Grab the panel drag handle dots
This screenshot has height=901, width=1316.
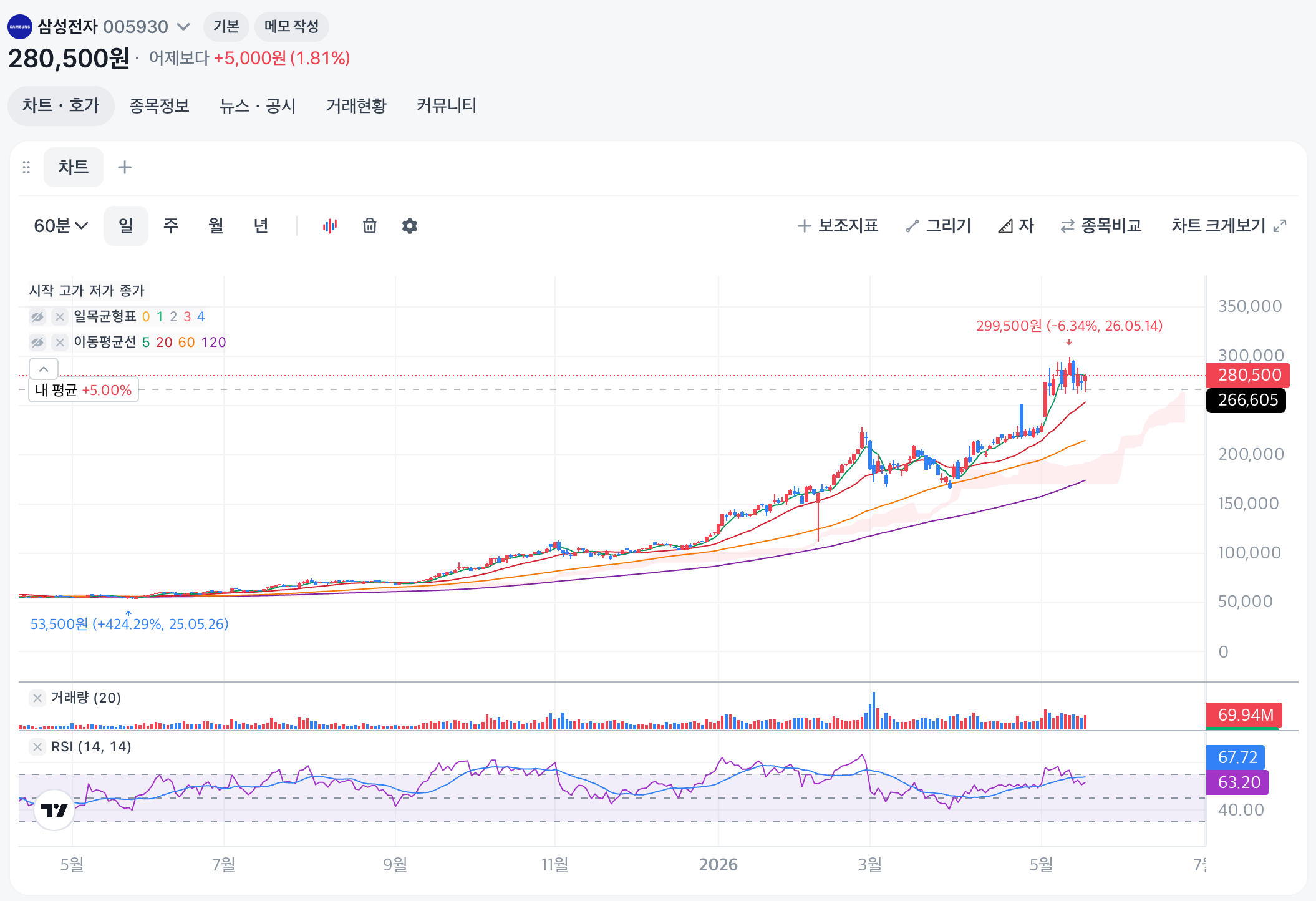(x=26, y=167)
